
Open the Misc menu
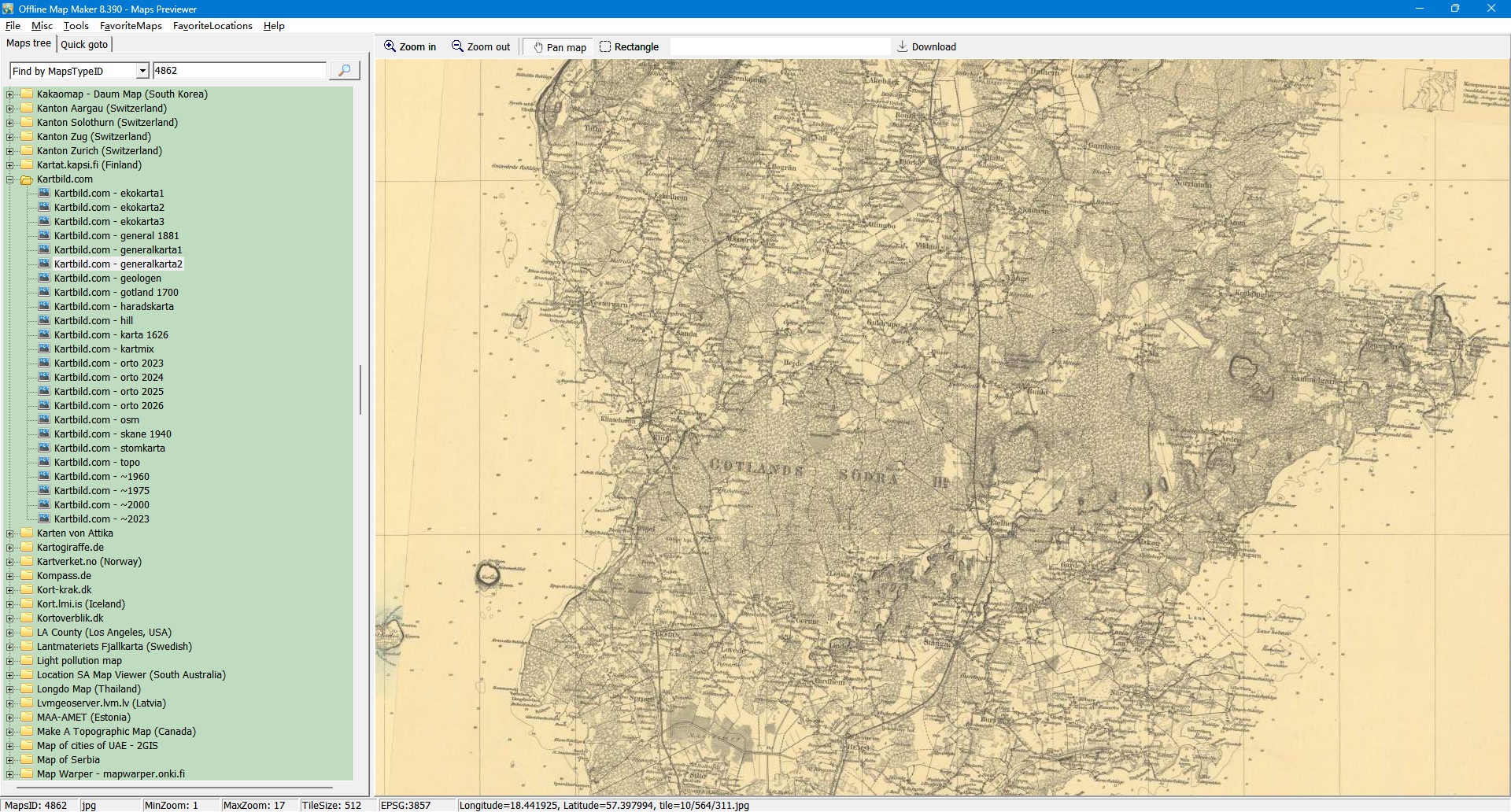click(42, 26)
